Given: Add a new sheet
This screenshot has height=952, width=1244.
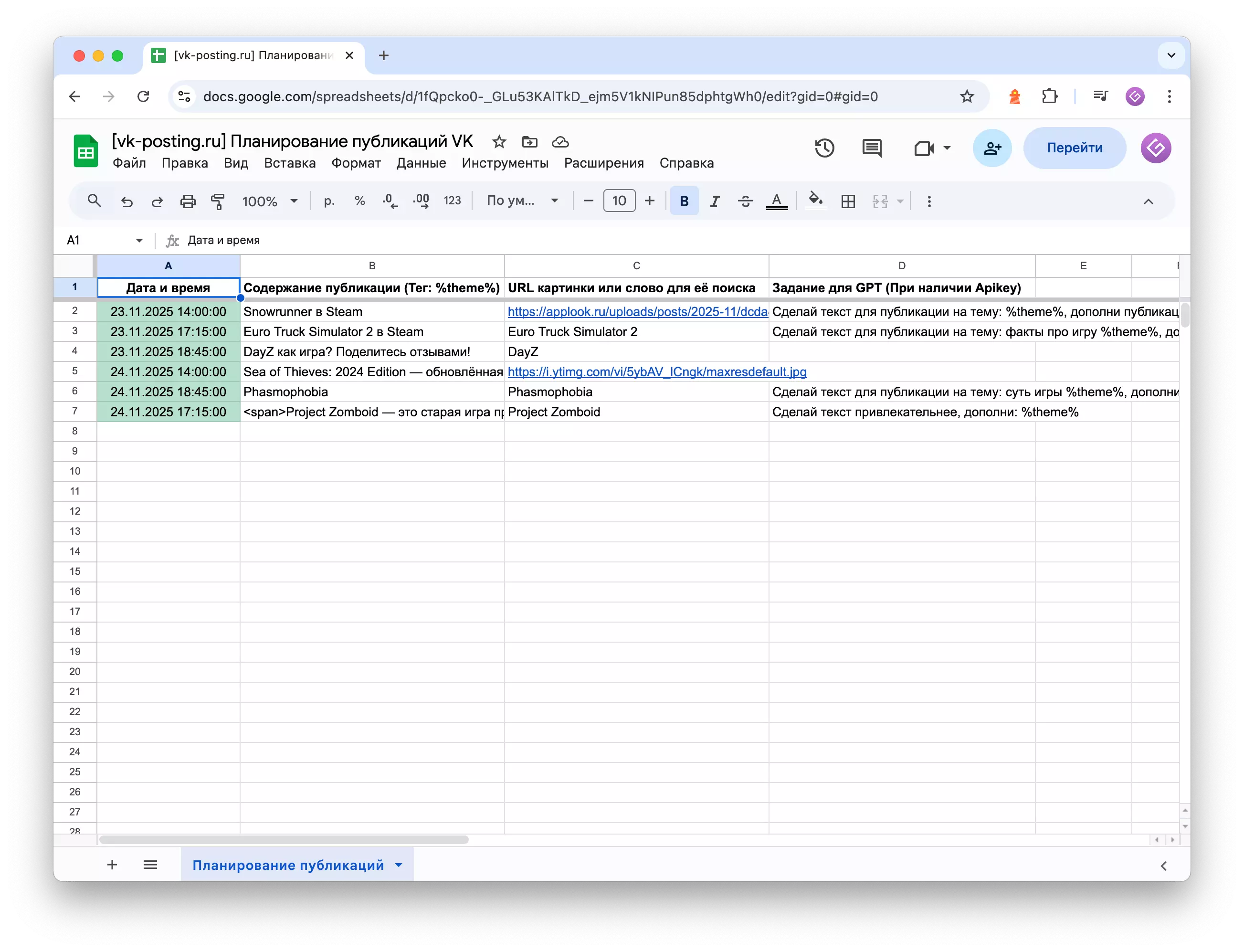Looking at the screenshot, I should pos(112,864).
